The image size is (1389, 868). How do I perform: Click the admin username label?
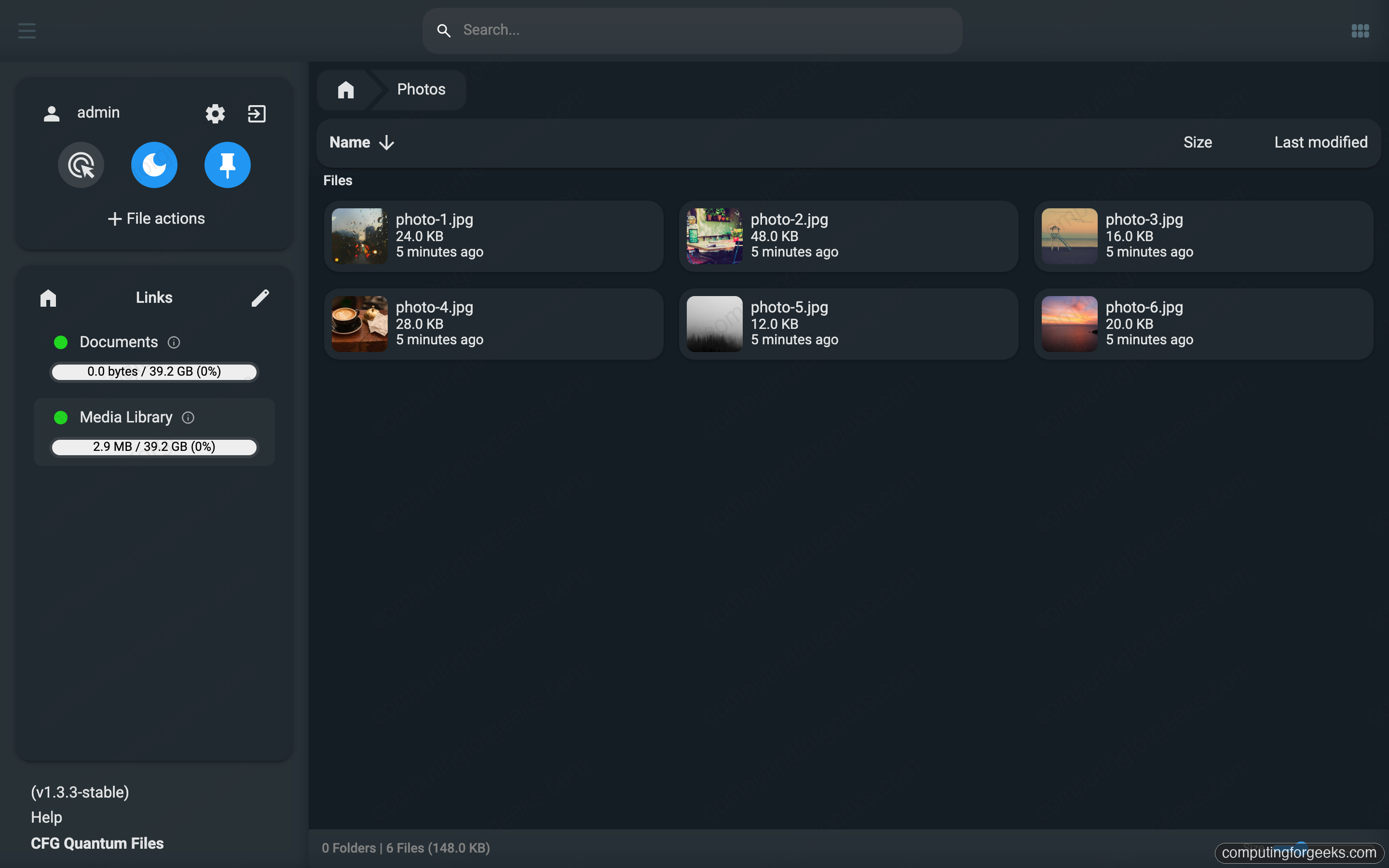pos(98,112)
